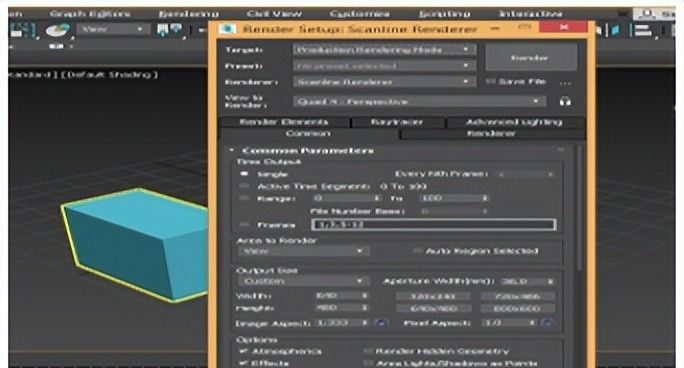This screenshot has width=684, height=368.
Task: Choose the 320x240 preset button
Action: (x=433, y=296)
